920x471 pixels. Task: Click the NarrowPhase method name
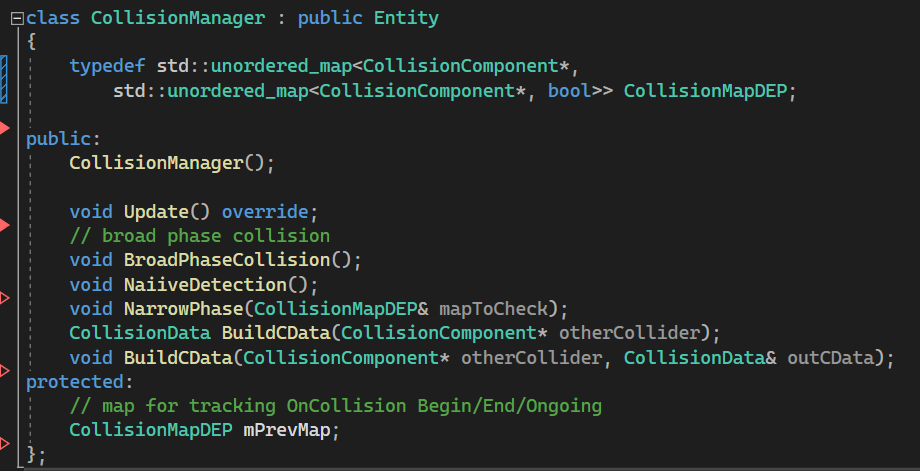pyautogui.click(x=183, y=309)
